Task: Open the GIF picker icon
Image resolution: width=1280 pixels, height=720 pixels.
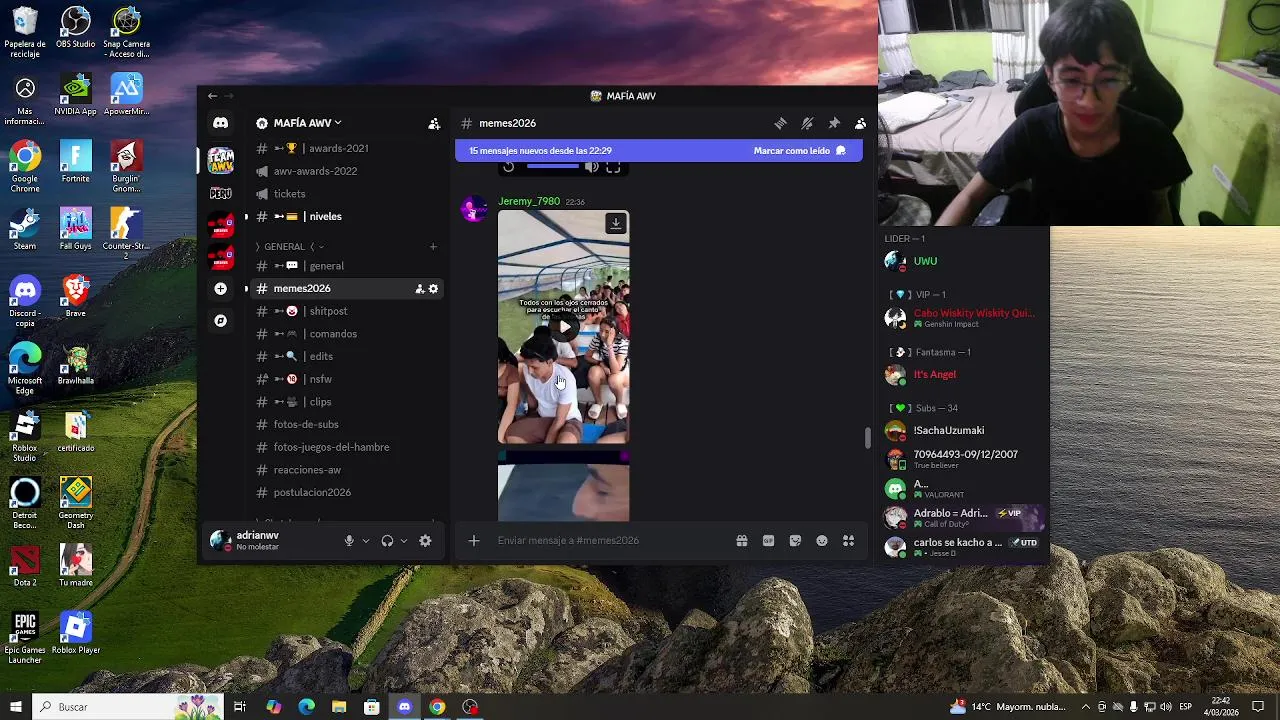Action: pos(768,541)
